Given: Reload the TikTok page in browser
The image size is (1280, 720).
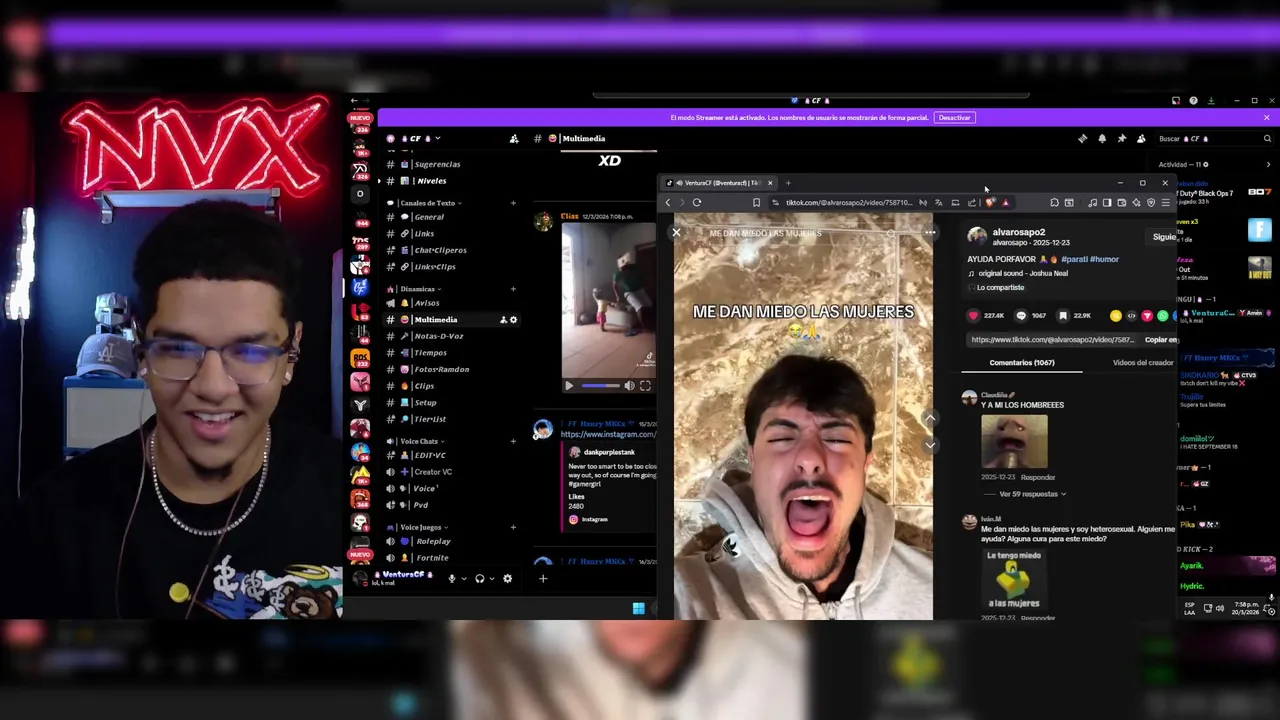Looking at the screenshot, I should 697,203.
